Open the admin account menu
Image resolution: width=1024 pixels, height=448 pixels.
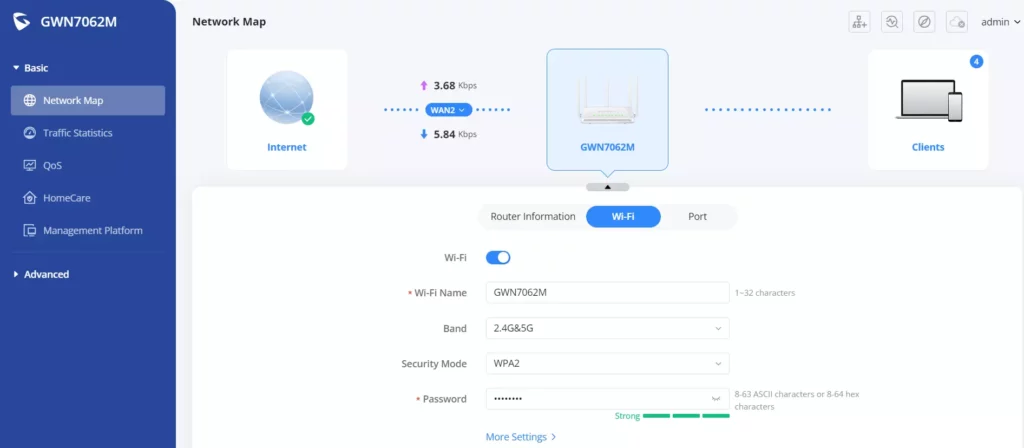(1000, 22)
